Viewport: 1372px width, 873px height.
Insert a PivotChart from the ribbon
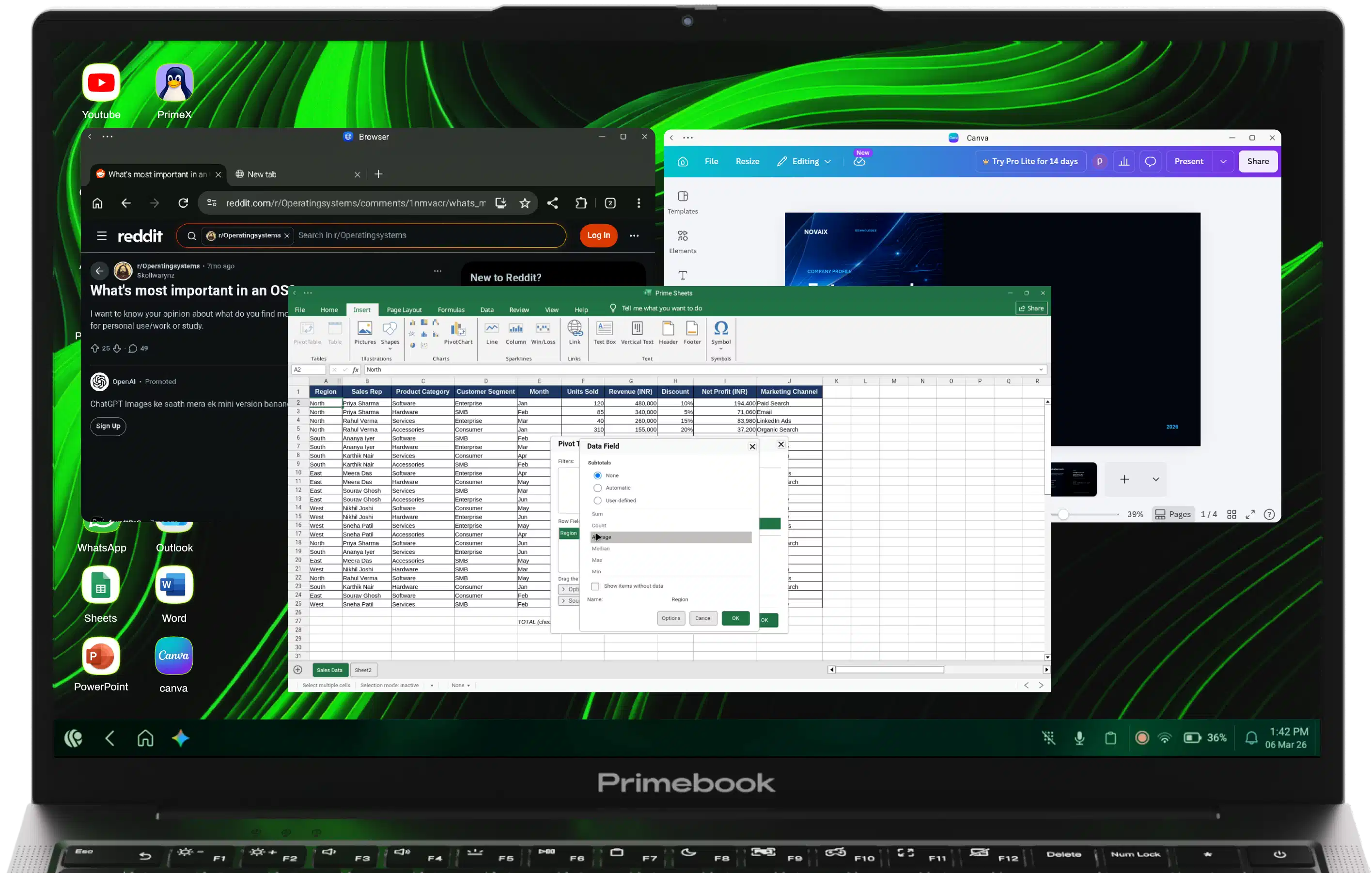tap(458, 333)
